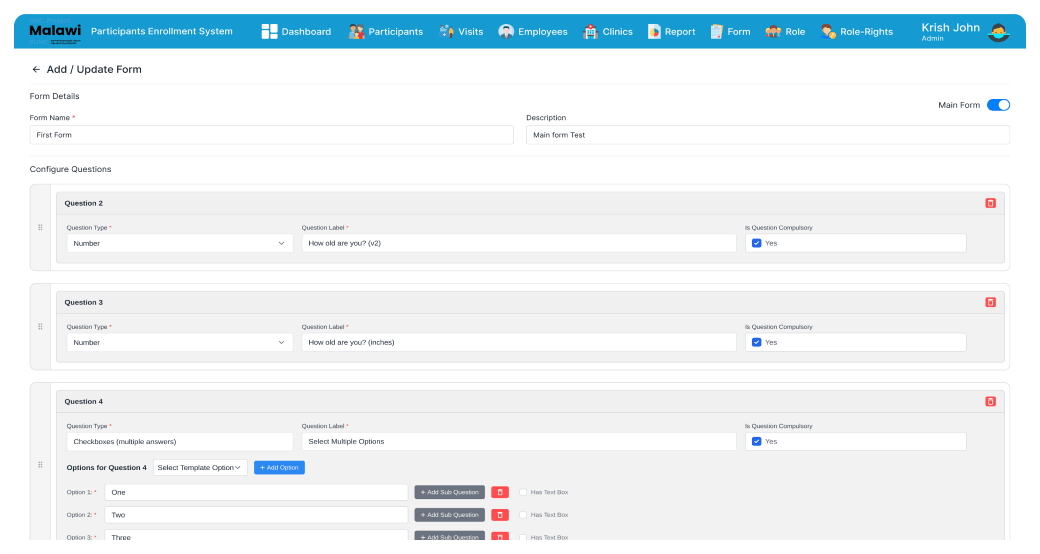
Task: Edit Question 4 label Select Multiple Options
Action: (519, 442)
